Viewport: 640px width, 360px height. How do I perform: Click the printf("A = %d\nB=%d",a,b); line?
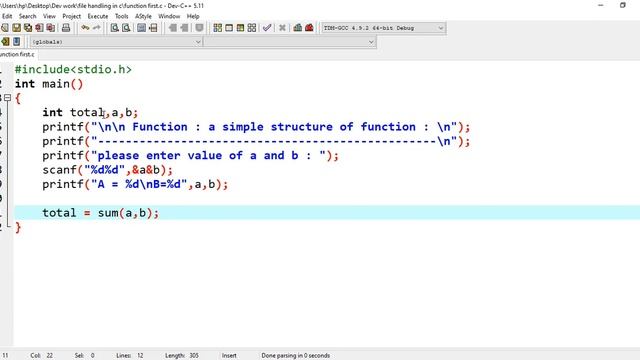click(x=135, y=184)
